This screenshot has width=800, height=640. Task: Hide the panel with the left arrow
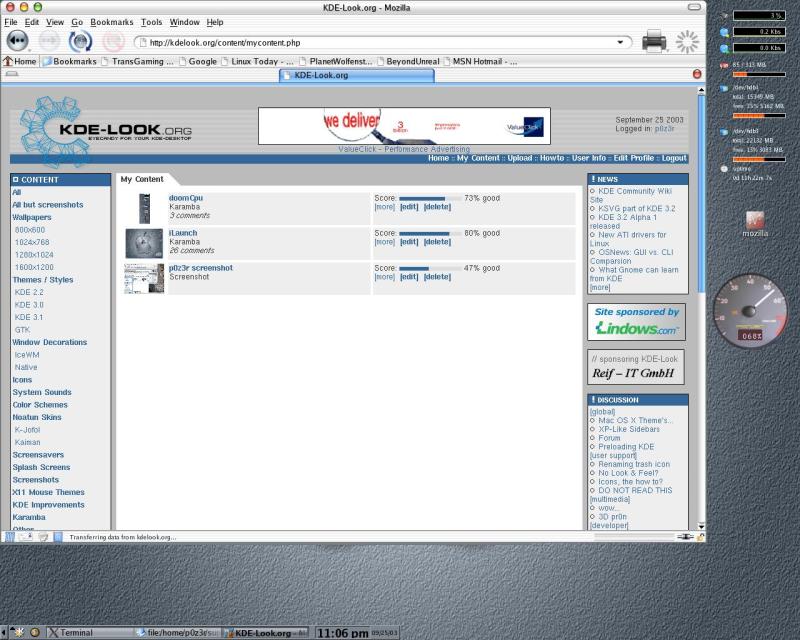click(x=3, y=632)
